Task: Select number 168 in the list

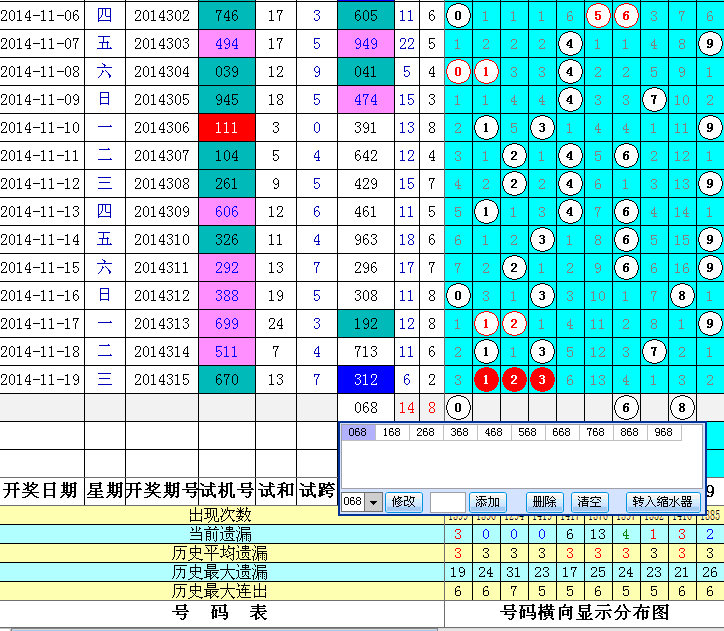Action: [x=392, y=433]
